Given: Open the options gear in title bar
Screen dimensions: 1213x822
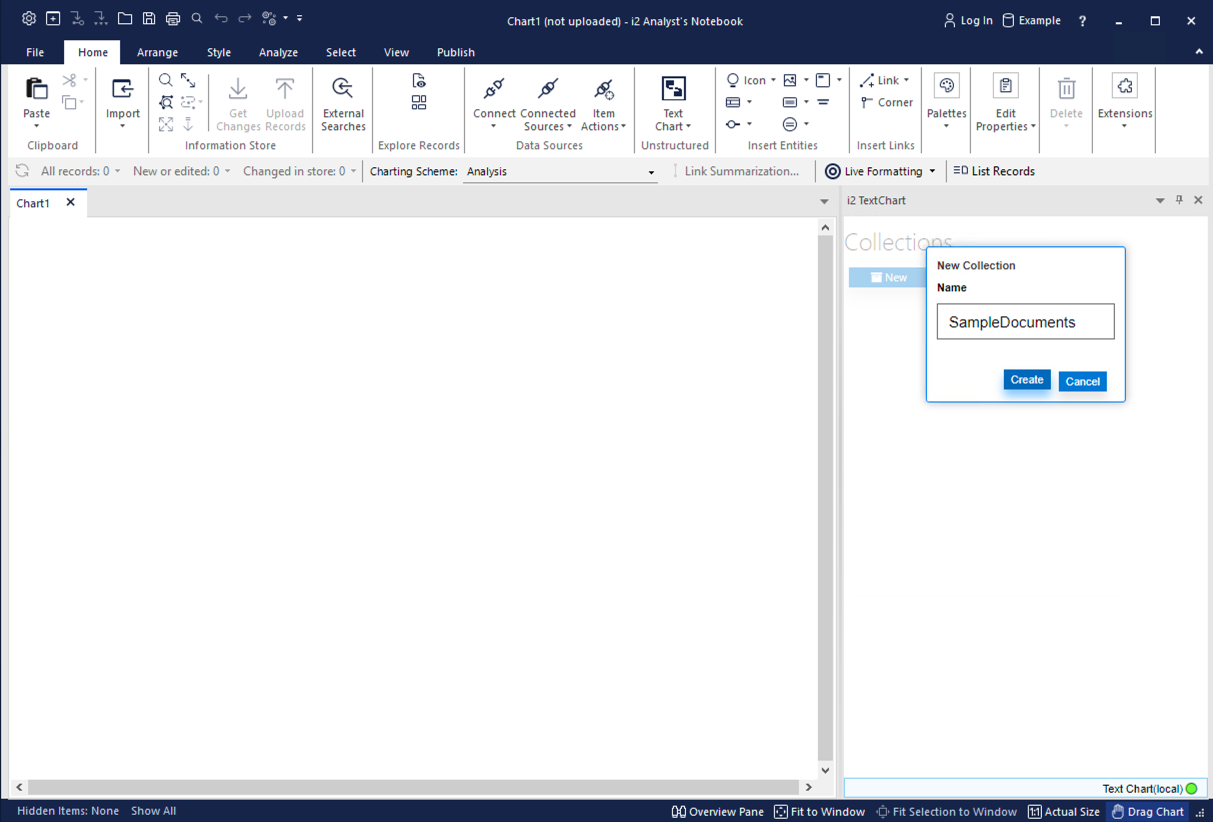Looking at the screenshot, I should click(x=29, y=18).
